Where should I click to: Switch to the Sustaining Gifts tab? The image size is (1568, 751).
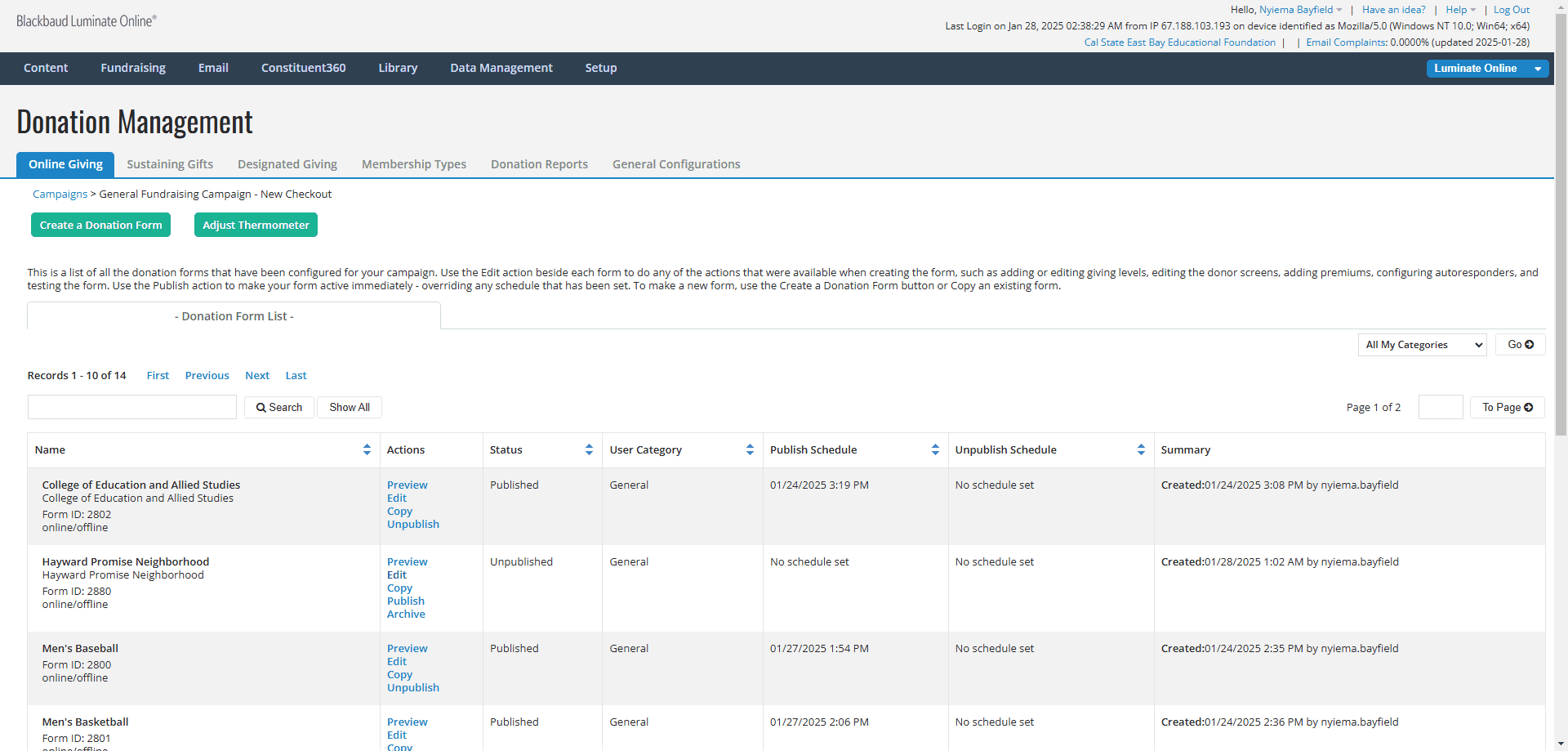click(x=170, y=164)
